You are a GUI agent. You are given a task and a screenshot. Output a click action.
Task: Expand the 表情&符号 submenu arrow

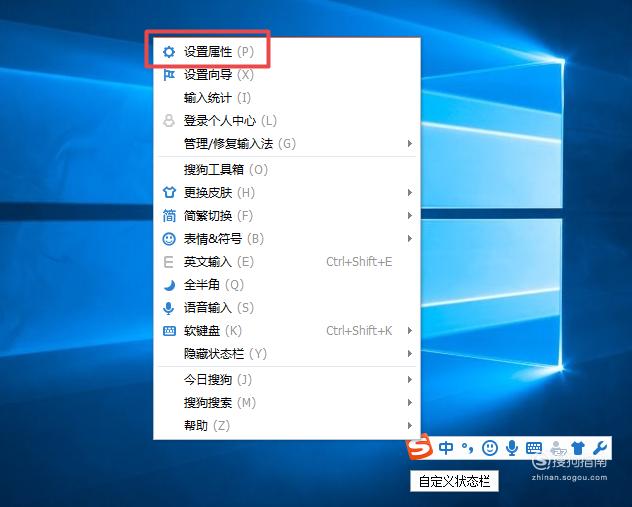[410, 239]
